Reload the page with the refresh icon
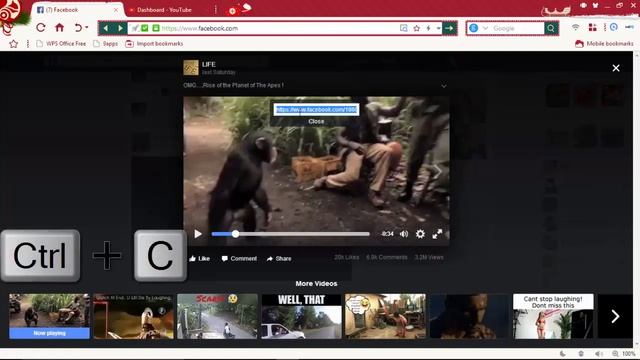 pyautogui.click(x=40, y=28)
